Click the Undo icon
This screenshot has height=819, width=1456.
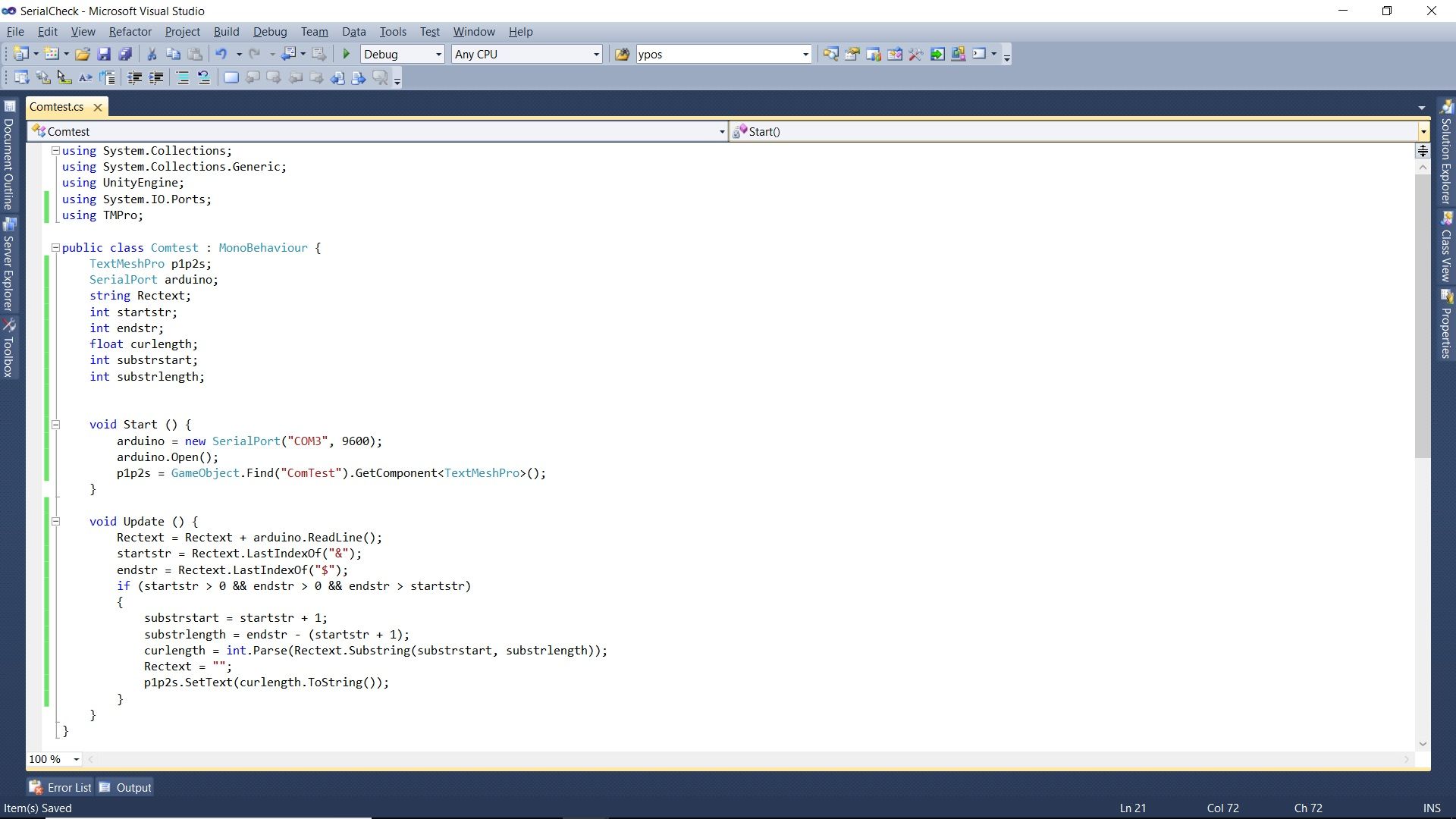point(221,53)
